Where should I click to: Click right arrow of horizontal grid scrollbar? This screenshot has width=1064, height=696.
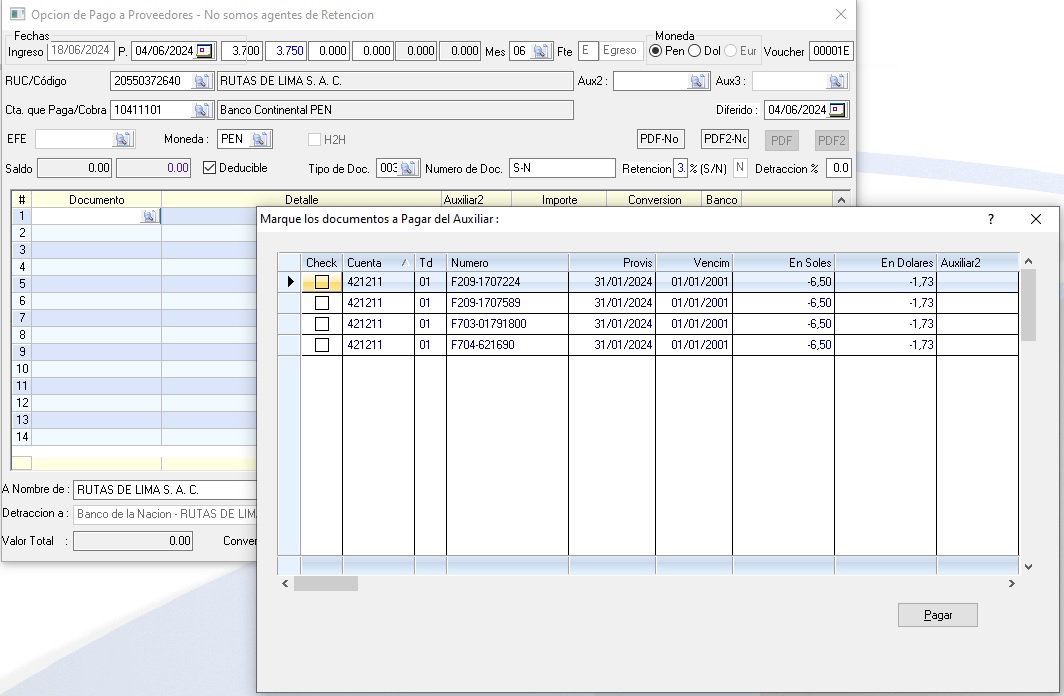coord(1012,583)
